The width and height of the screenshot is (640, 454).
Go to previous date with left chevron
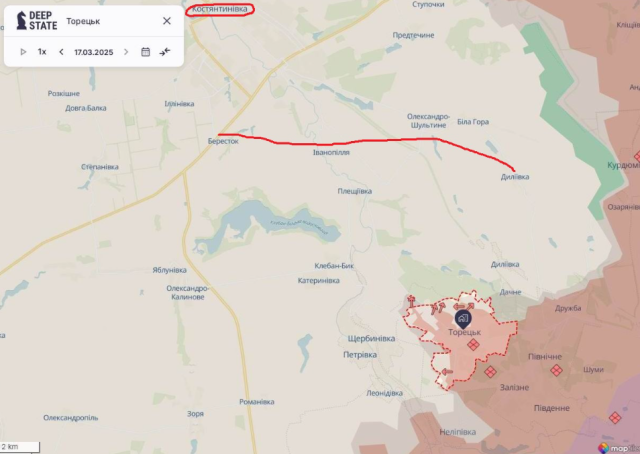[x=61, y=52]
